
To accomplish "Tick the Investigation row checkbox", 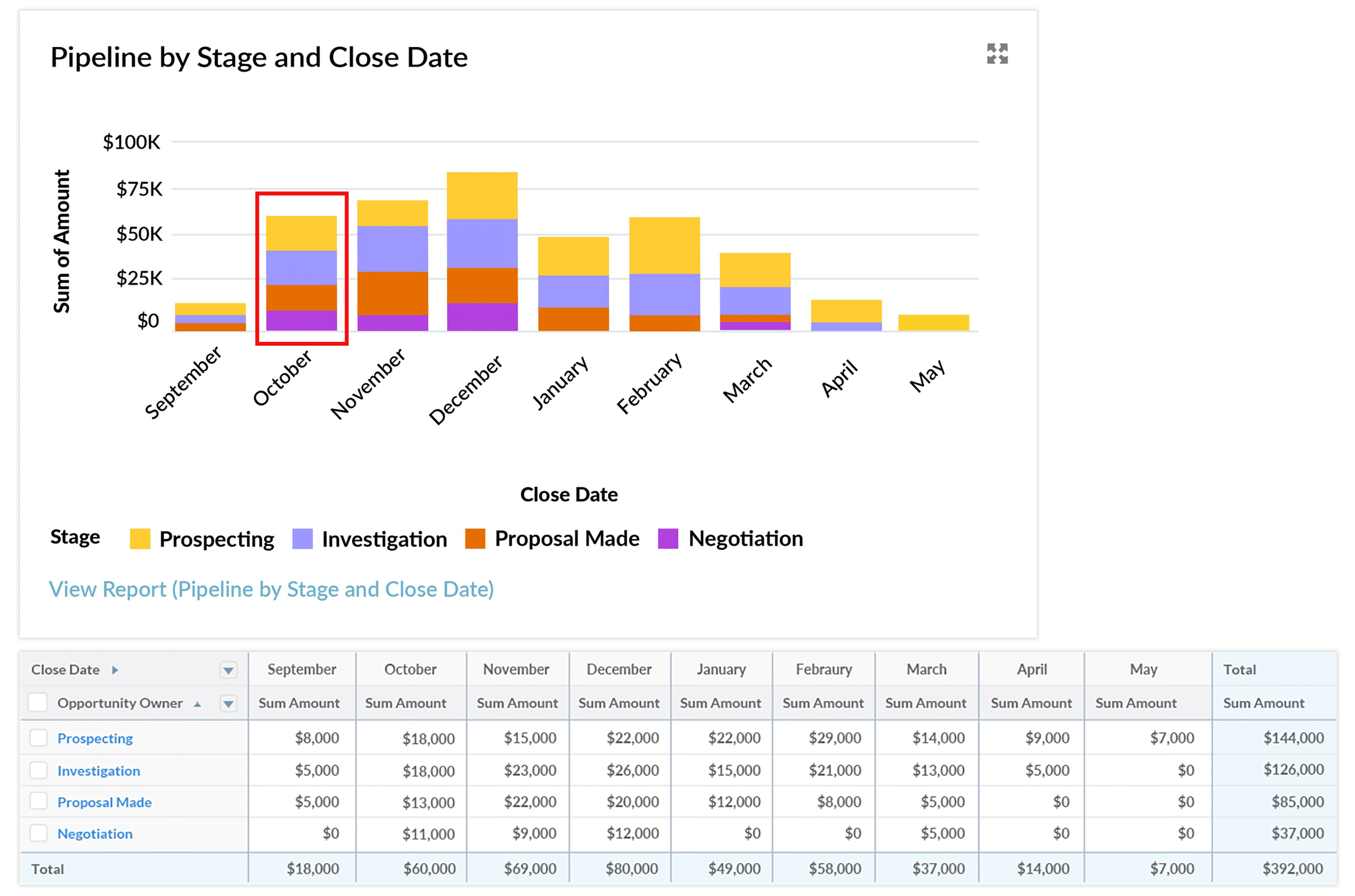I will point(38,770).
